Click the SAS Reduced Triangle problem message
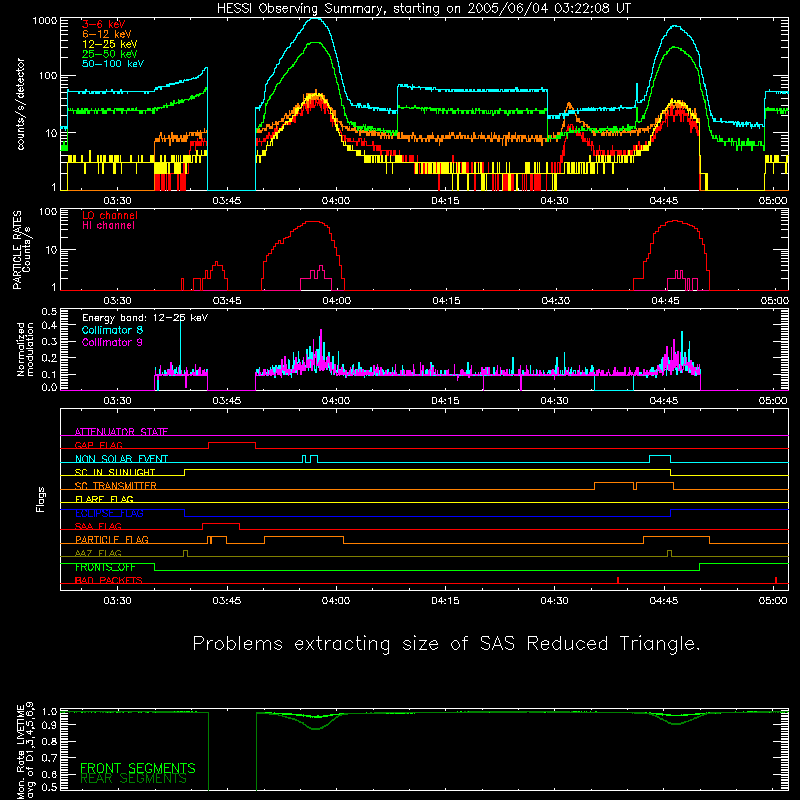800x800 pixels. pos(446,643)
